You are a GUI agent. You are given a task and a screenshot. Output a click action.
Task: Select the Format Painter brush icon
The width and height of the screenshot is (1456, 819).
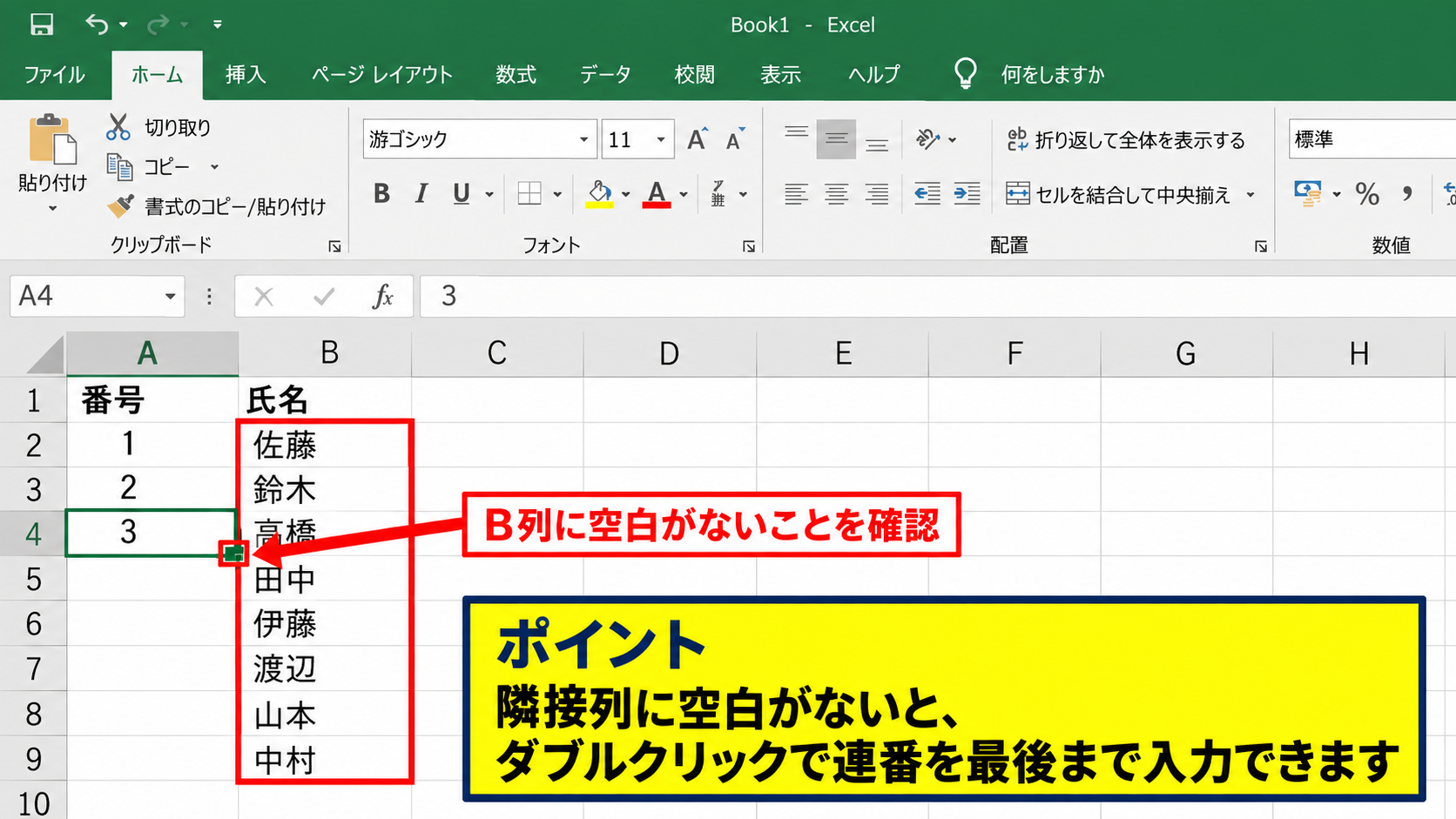120,206
